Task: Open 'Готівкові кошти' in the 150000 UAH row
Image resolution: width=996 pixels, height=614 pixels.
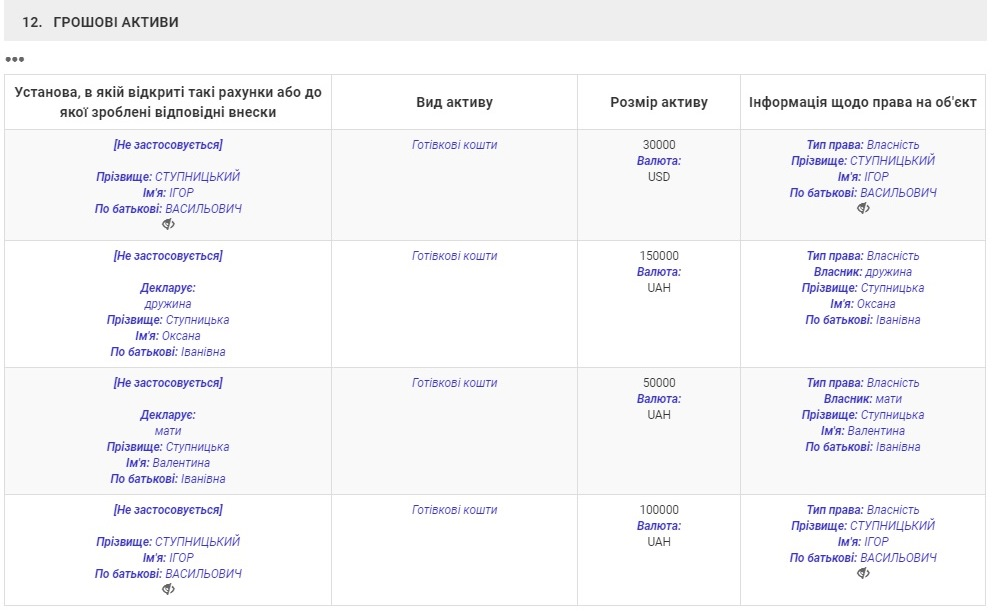Action: pyautogui.click(x=454, y=256)
